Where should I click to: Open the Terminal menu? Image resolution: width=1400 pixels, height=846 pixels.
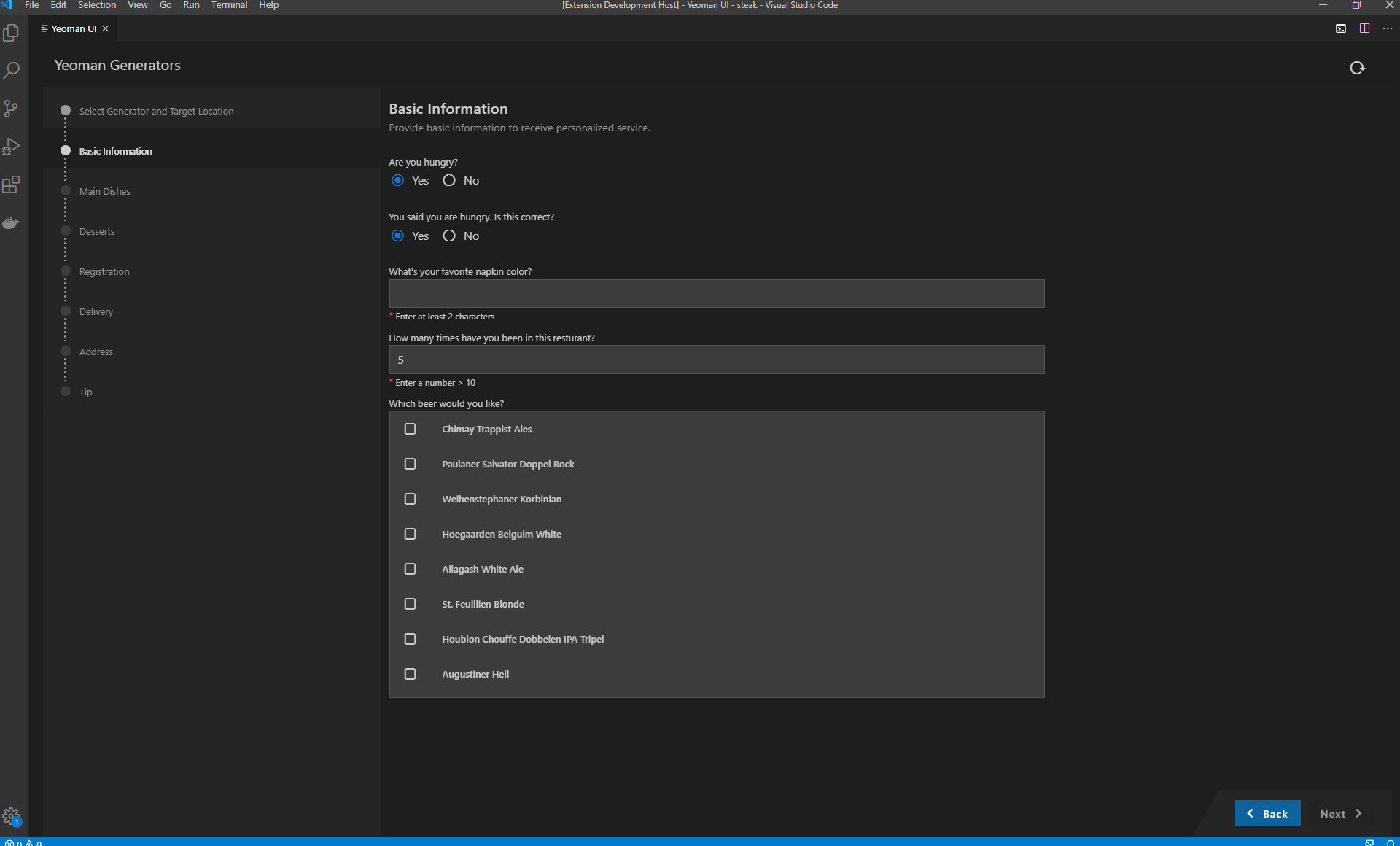(228, 5)
